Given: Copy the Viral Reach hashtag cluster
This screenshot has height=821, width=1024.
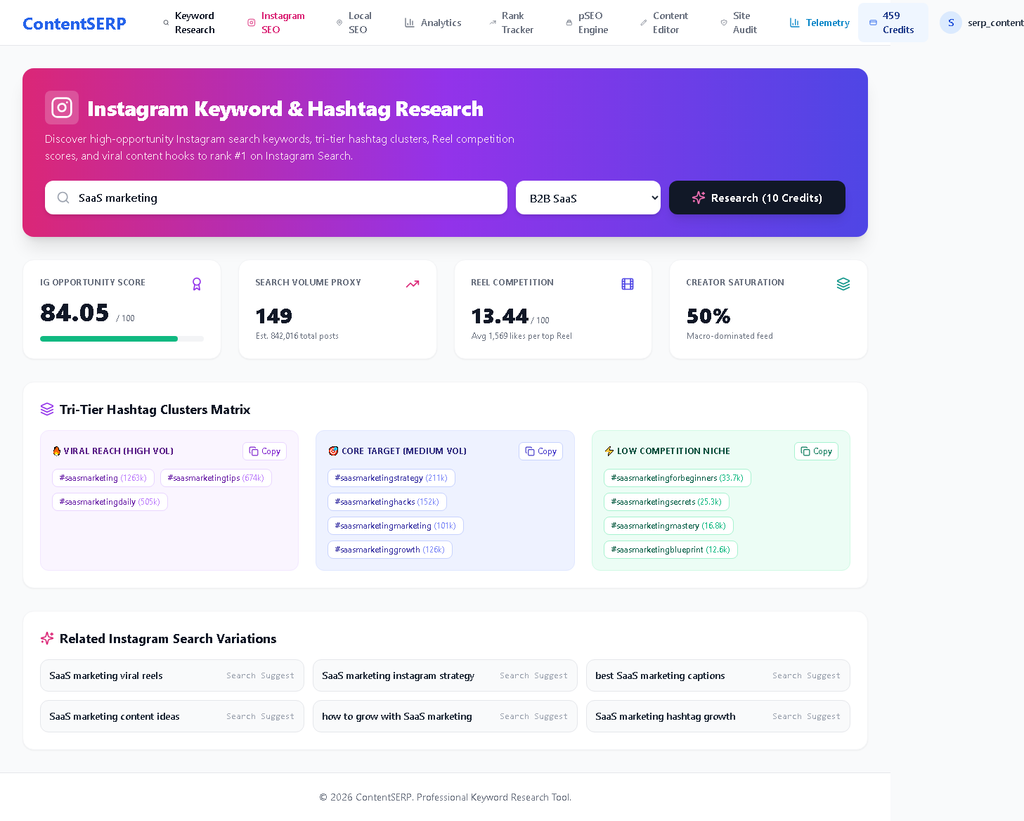Looking at the screenshot, I should (264, 451).
